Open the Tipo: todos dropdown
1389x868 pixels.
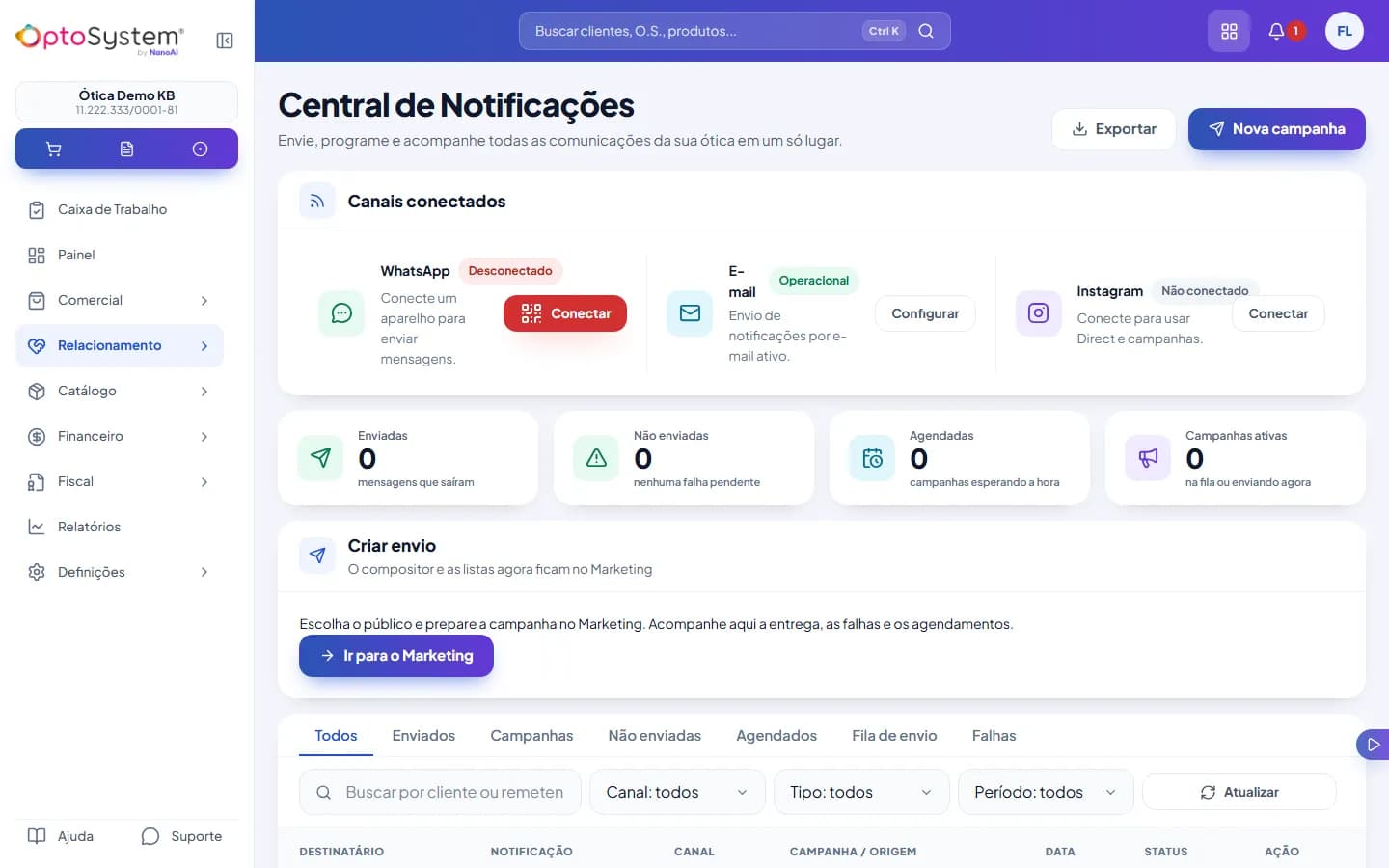[x=861, y=792]
